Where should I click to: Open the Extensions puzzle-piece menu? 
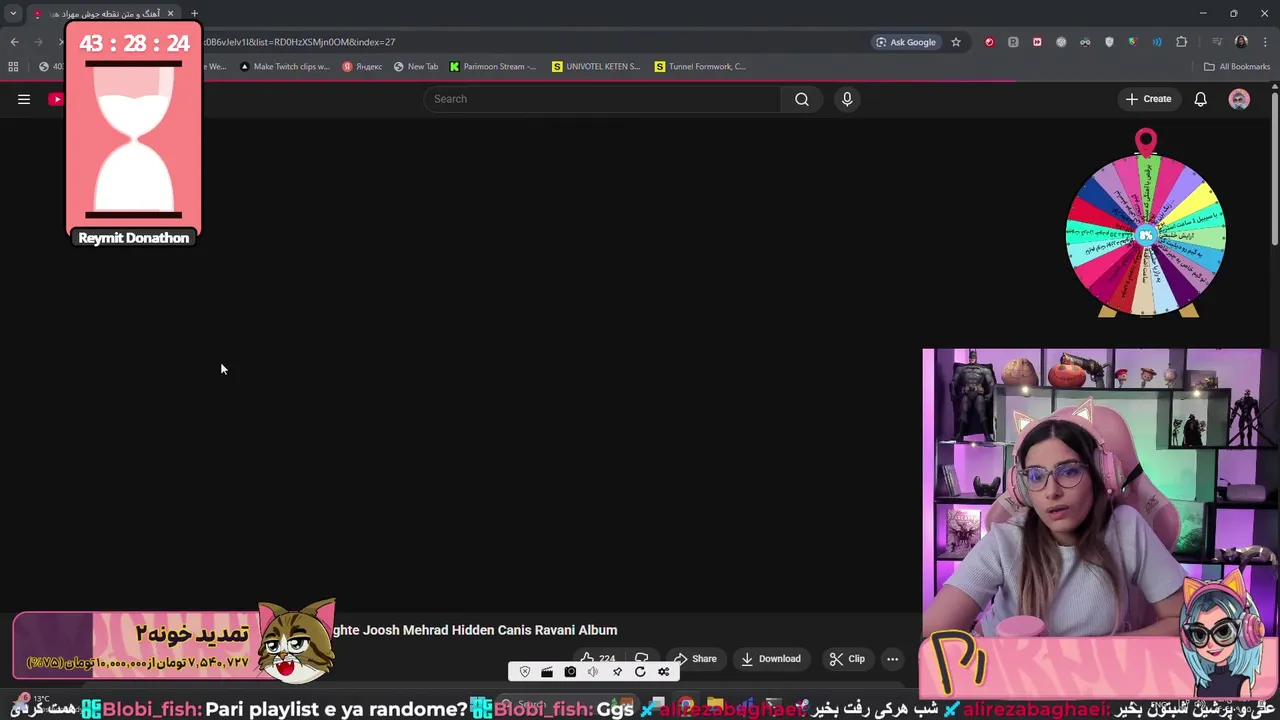click(x=1182, y=42)
